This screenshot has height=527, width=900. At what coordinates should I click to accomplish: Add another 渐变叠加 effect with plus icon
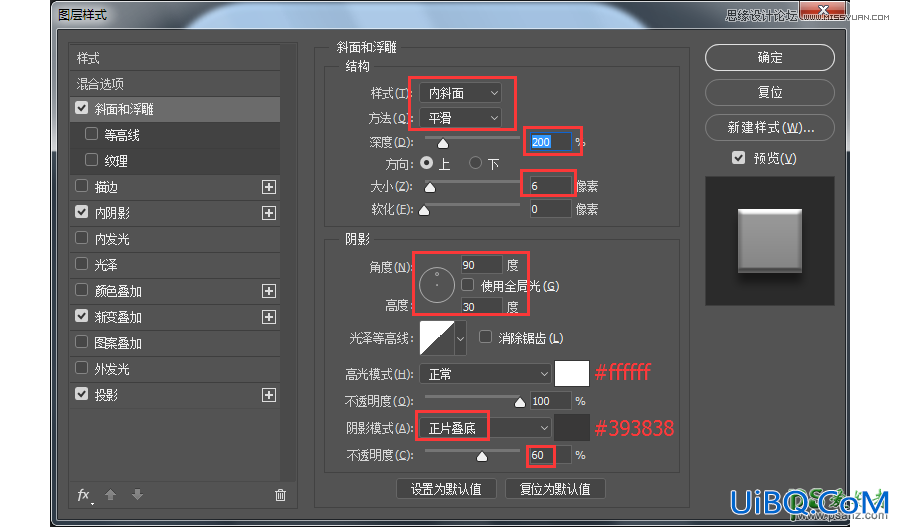click(x=269, y=317)
